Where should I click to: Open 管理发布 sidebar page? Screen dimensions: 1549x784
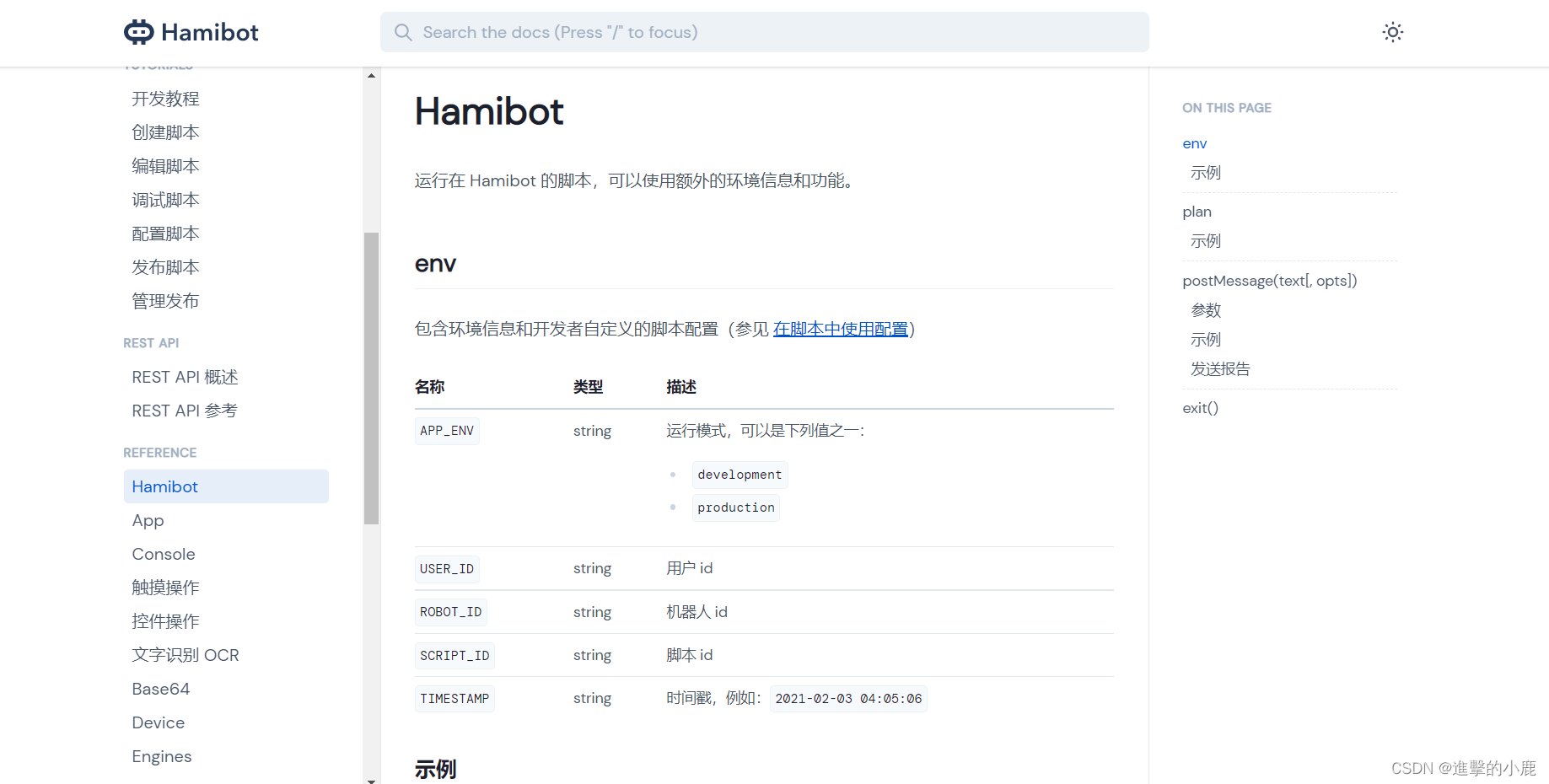coord(165,301)
